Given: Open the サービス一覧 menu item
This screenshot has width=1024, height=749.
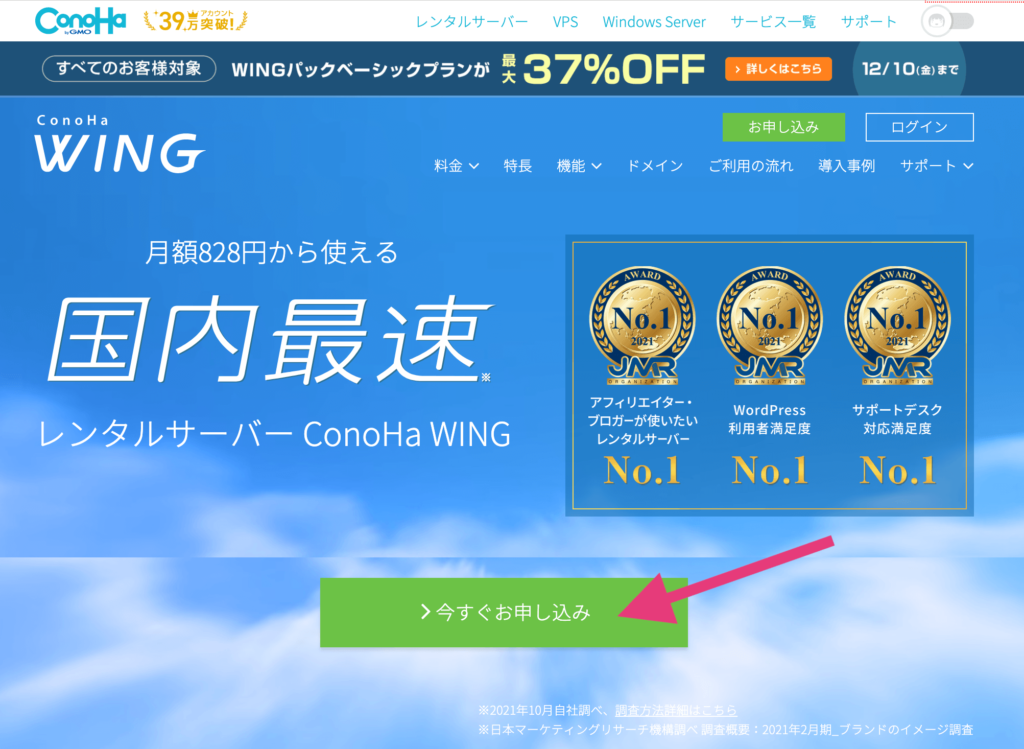Looking at the screenshot, I should click(773, 22).
